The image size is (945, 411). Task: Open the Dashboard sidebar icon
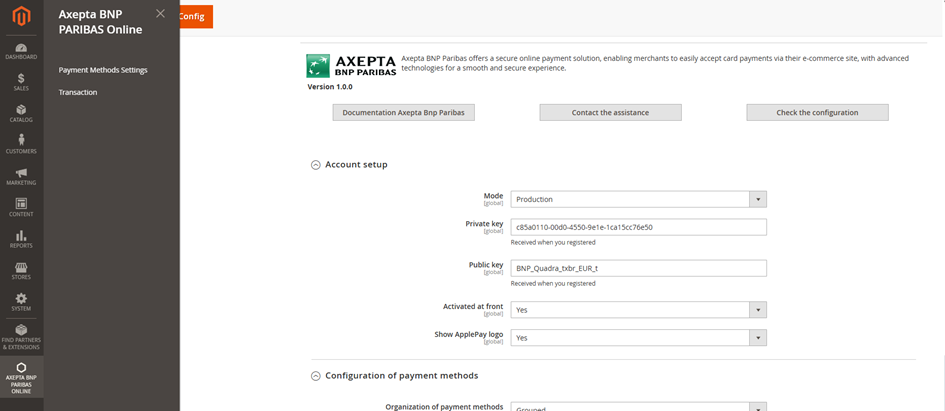coord(21,51)
